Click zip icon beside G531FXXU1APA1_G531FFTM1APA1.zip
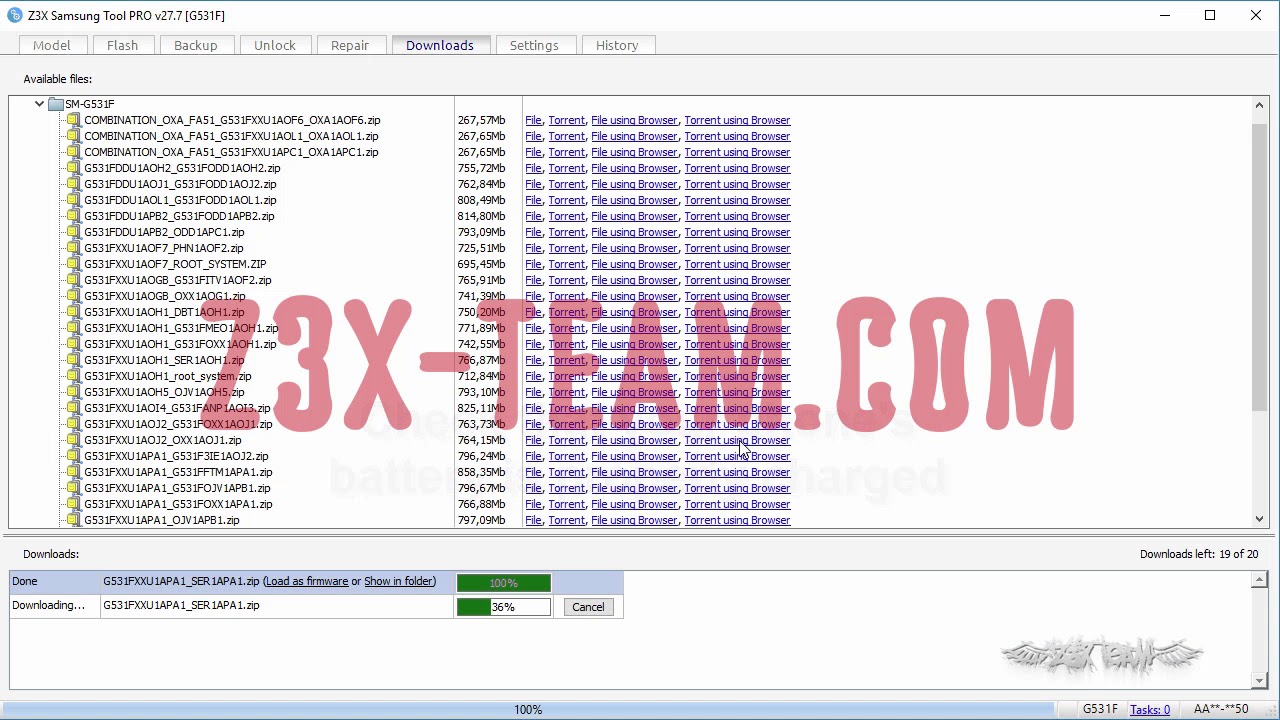 coord(73,472)
